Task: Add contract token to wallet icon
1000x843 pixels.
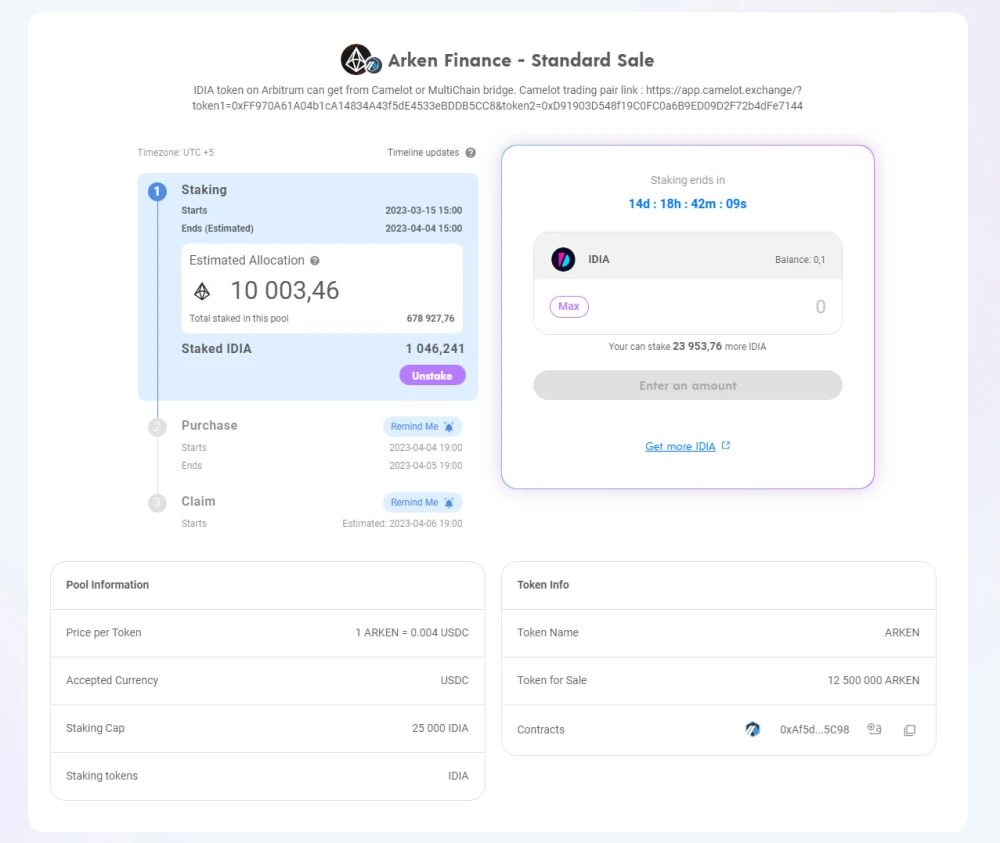Action: pos(874,729)
